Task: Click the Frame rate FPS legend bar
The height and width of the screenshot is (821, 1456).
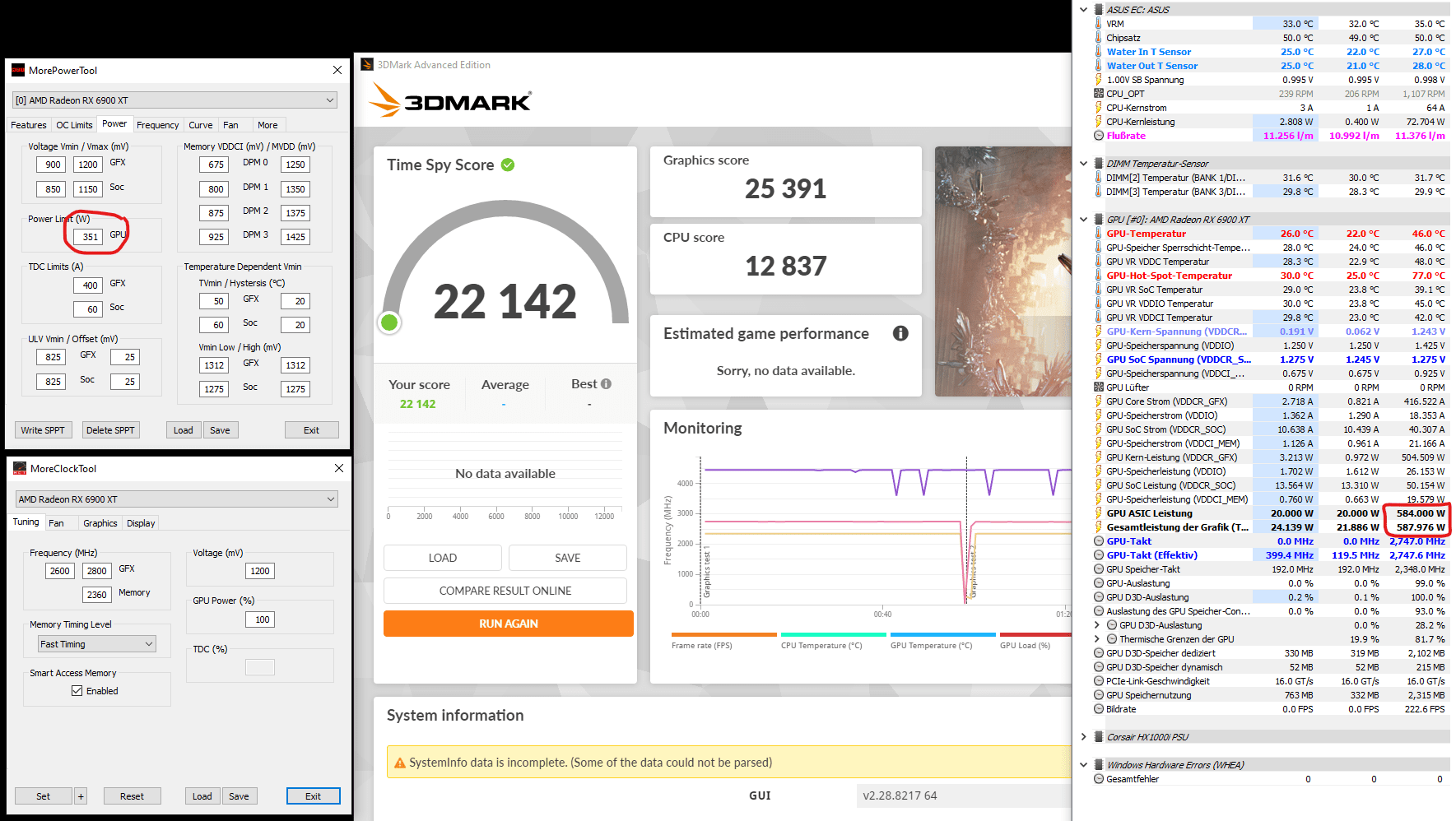Action: [724, 635]
